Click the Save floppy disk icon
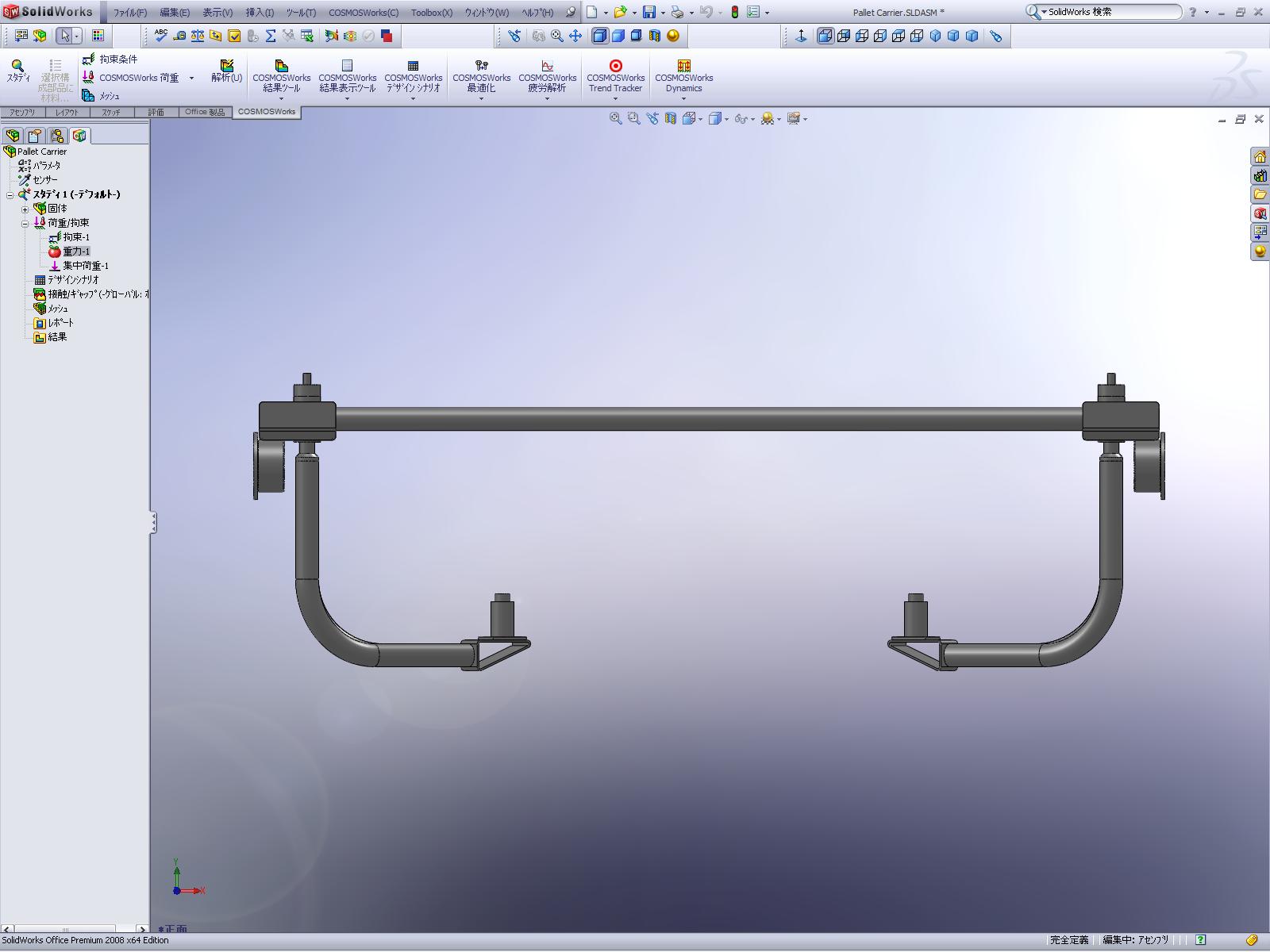Screen dimensions: 1270x952 pos(649,12)
